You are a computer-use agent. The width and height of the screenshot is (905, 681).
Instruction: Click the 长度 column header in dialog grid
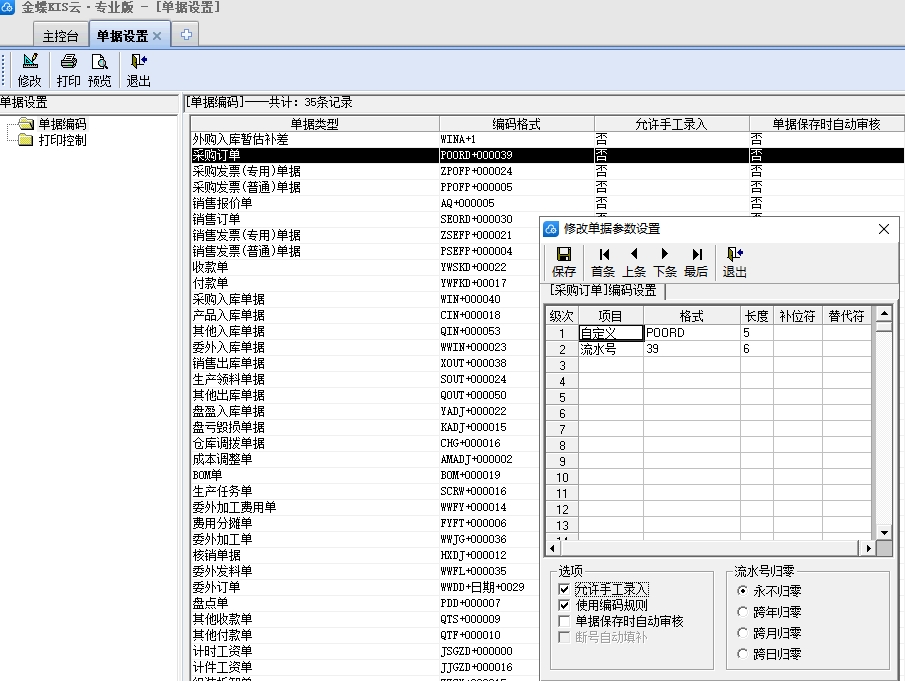tap(757, 316)
